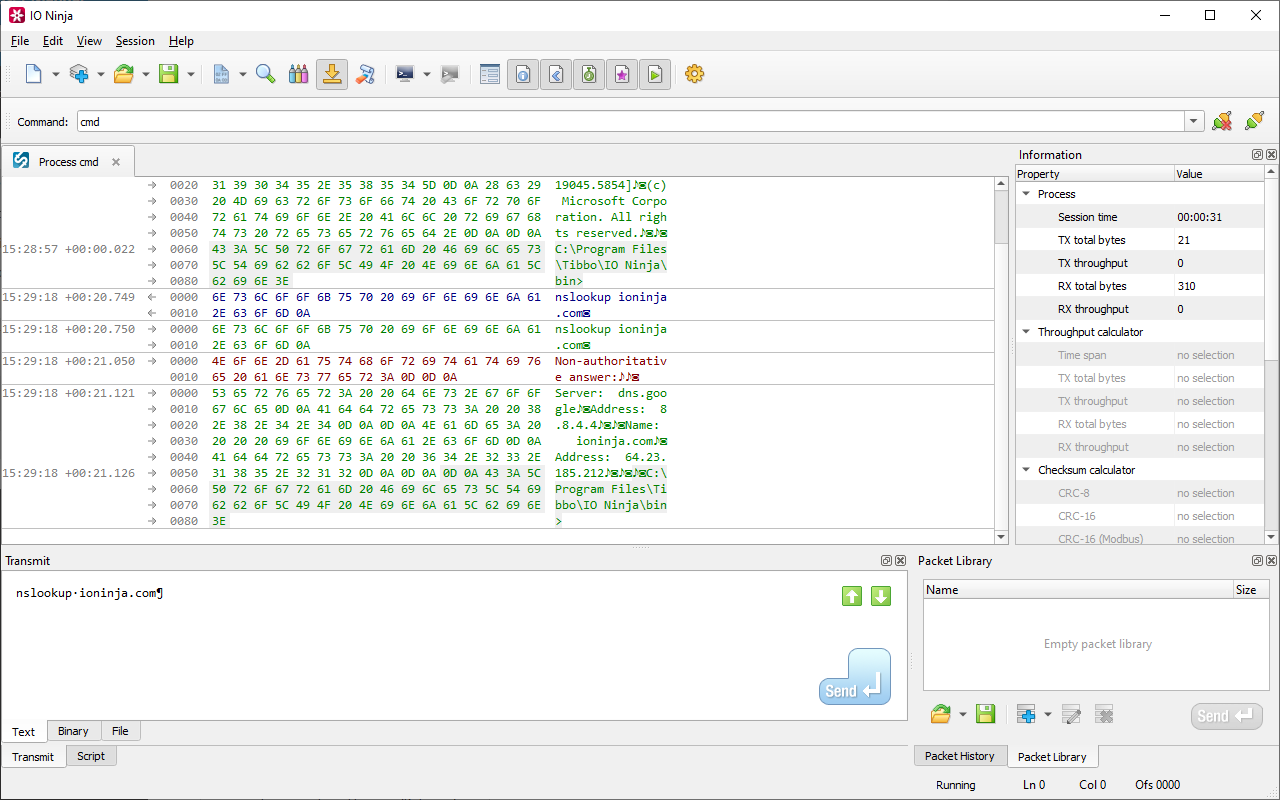Click the clear log eraser icon
1280x800 pixels.
[x=365, y=74]
